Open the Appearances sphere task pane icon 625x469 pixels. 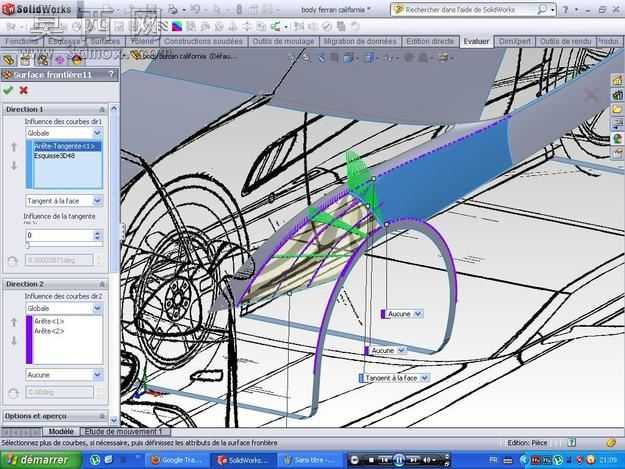tap(617, 139)
